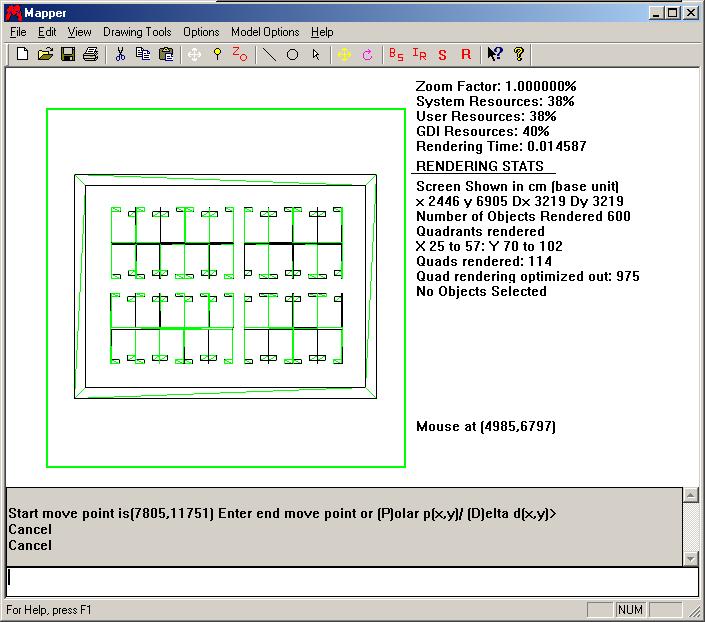Click the Print icon
The image size is (705, 622).
tap(91, 54)
